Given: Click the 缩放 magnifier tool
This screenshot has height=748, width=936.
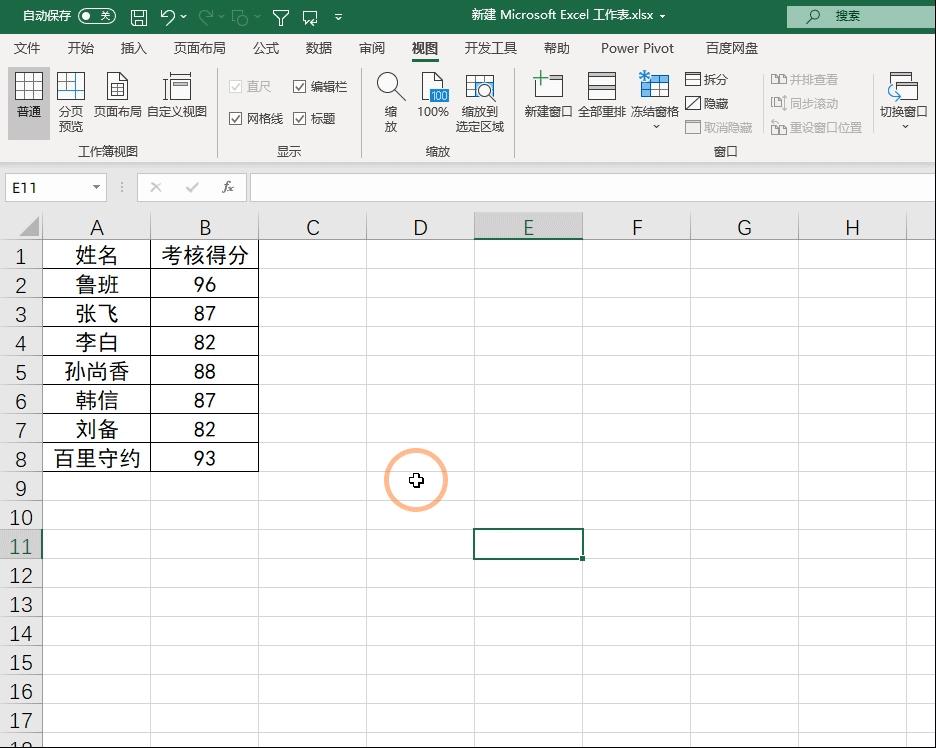Looking at the screenshot, I should [390, 100].
